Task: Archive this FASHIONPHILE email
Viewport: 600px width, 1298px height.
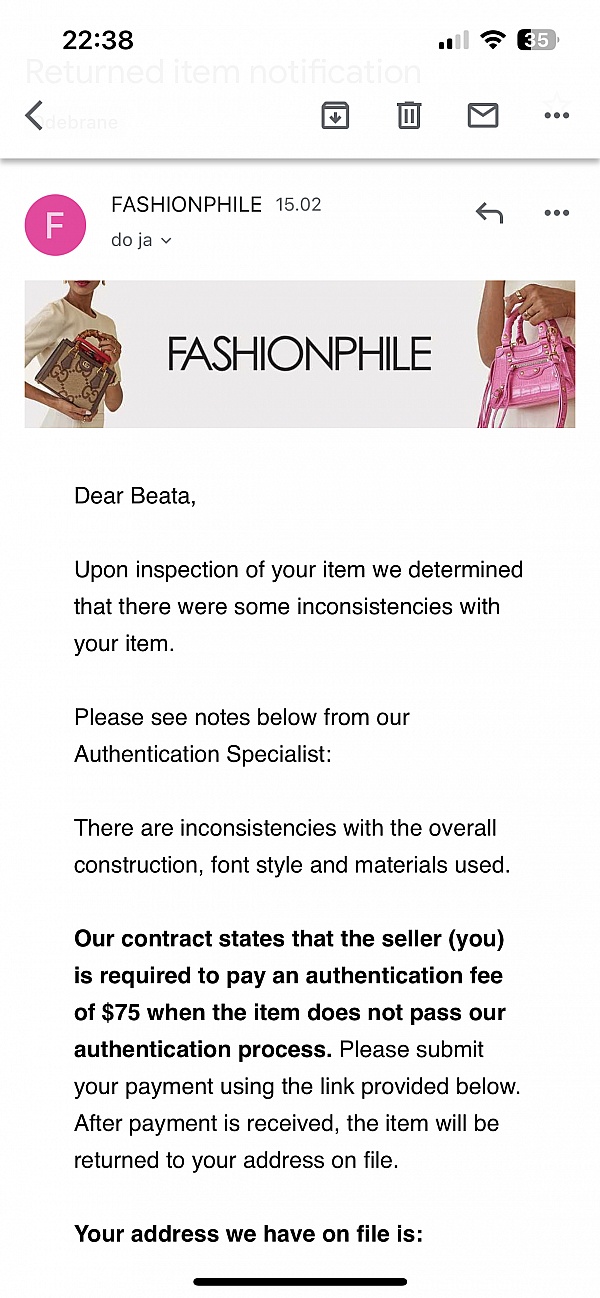Action: point(335,115)
